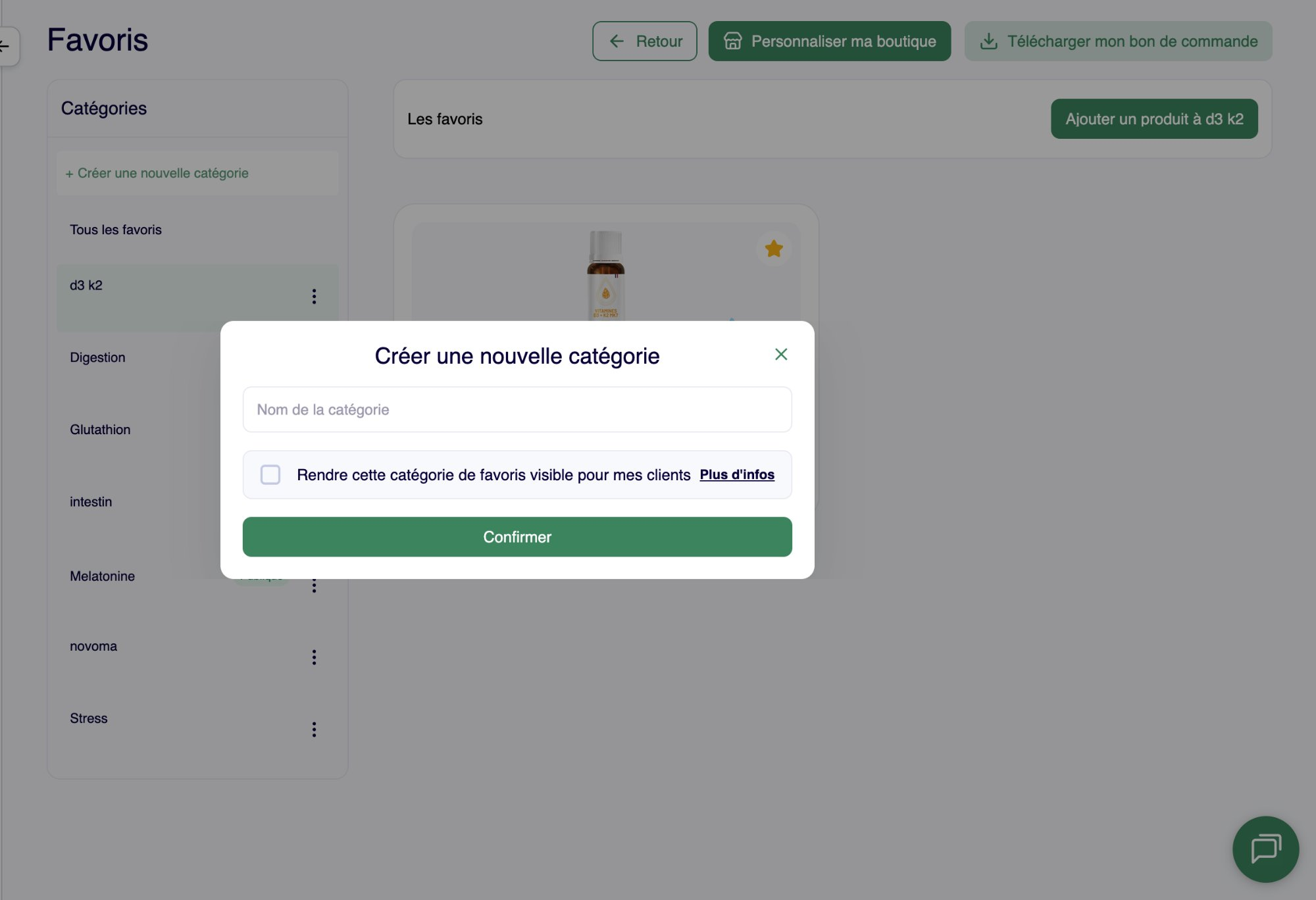Click the boutique icon in "Personnaliser ma boutique"
Screen dimensions: 1316x900
732,41
